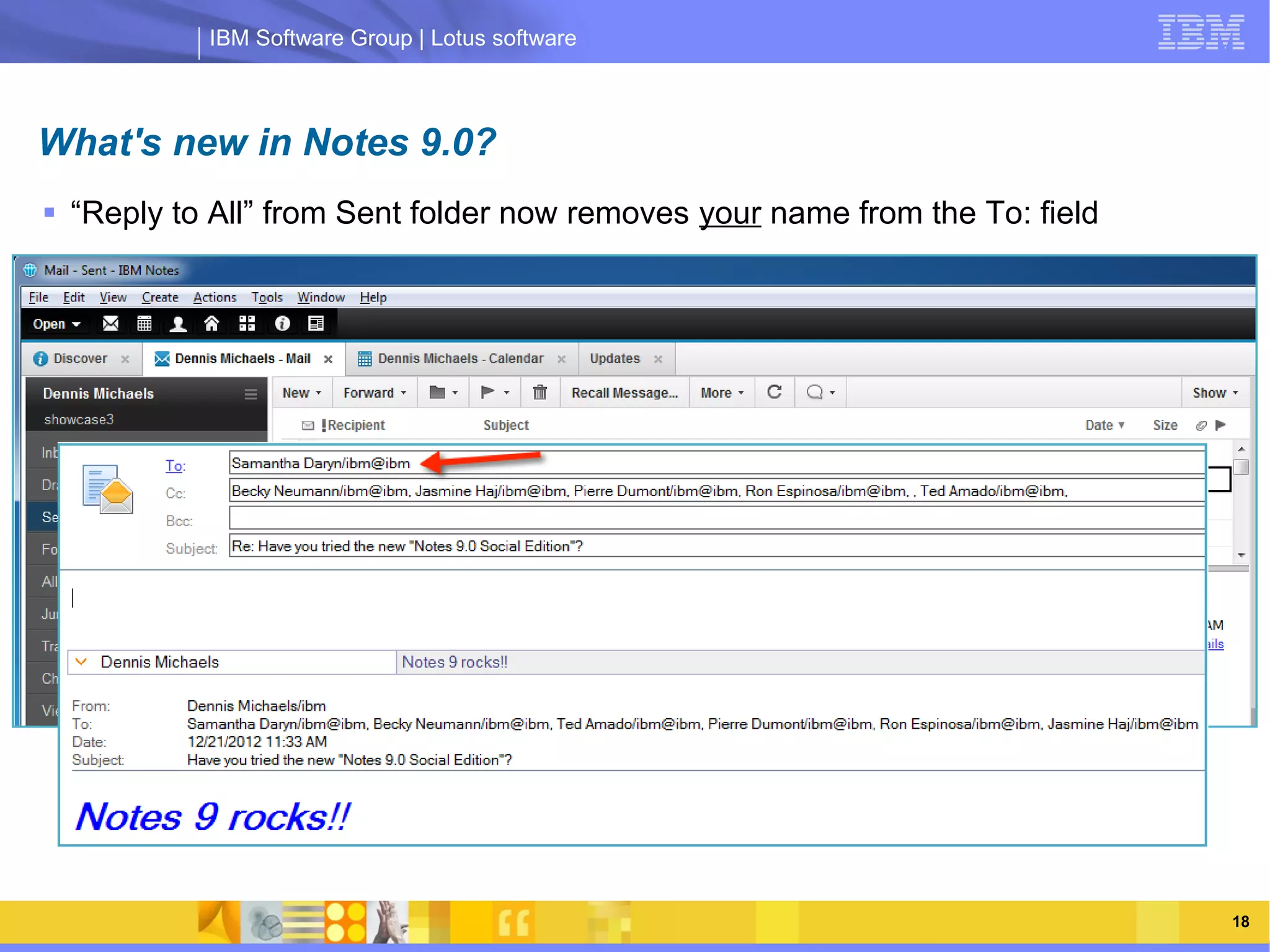Open the Actions menu

pyautogui.click(x=215, y=297)
